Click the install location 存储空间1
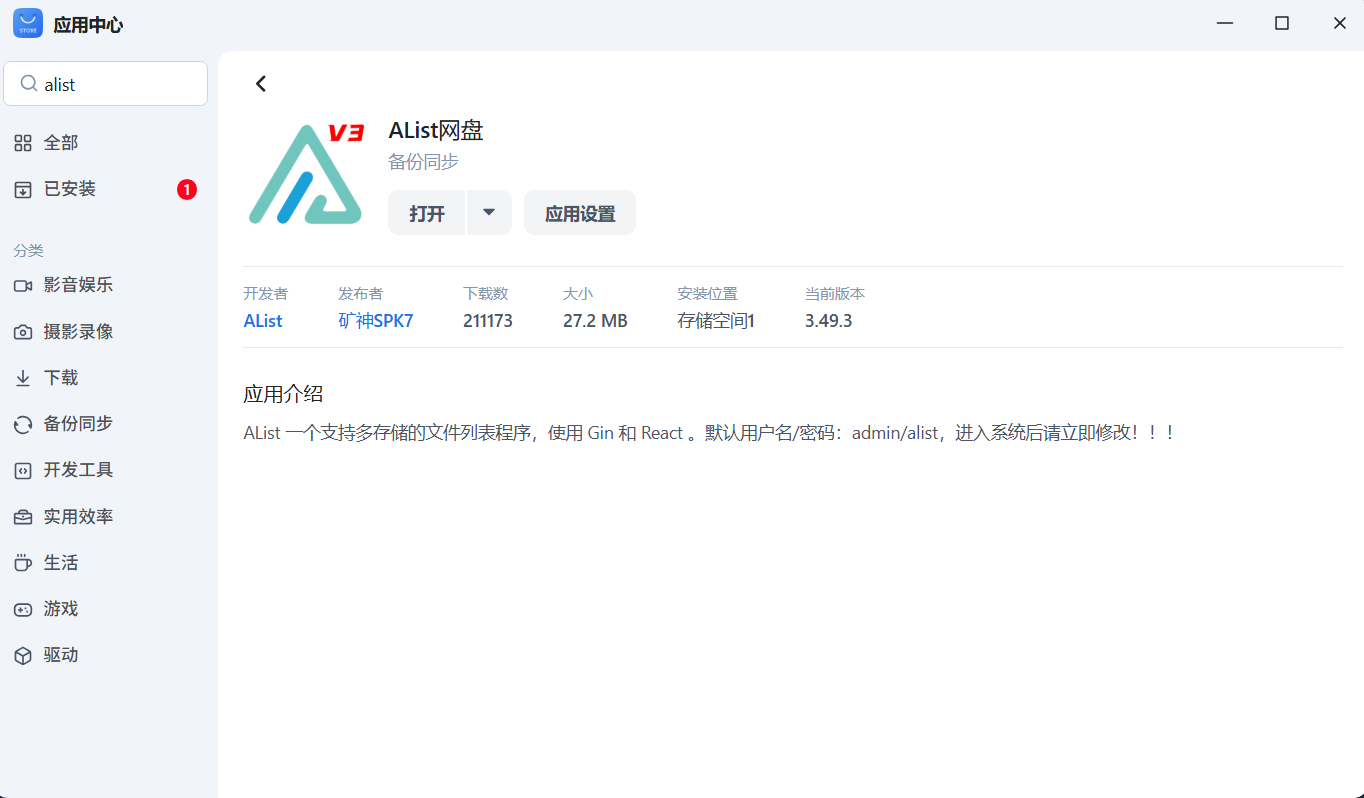 pos(716,321)
